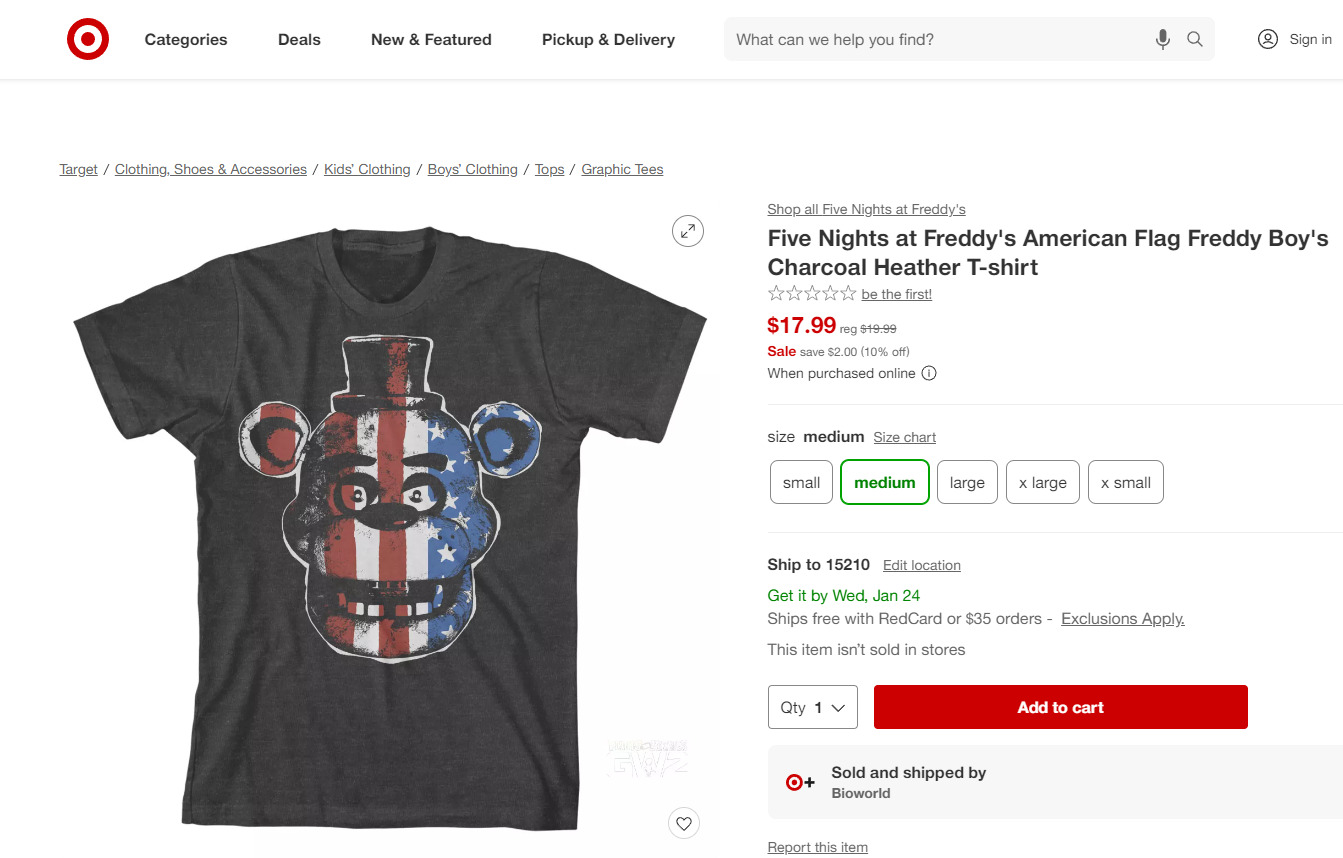Click the microphone voice search icon

point(1162,40)
